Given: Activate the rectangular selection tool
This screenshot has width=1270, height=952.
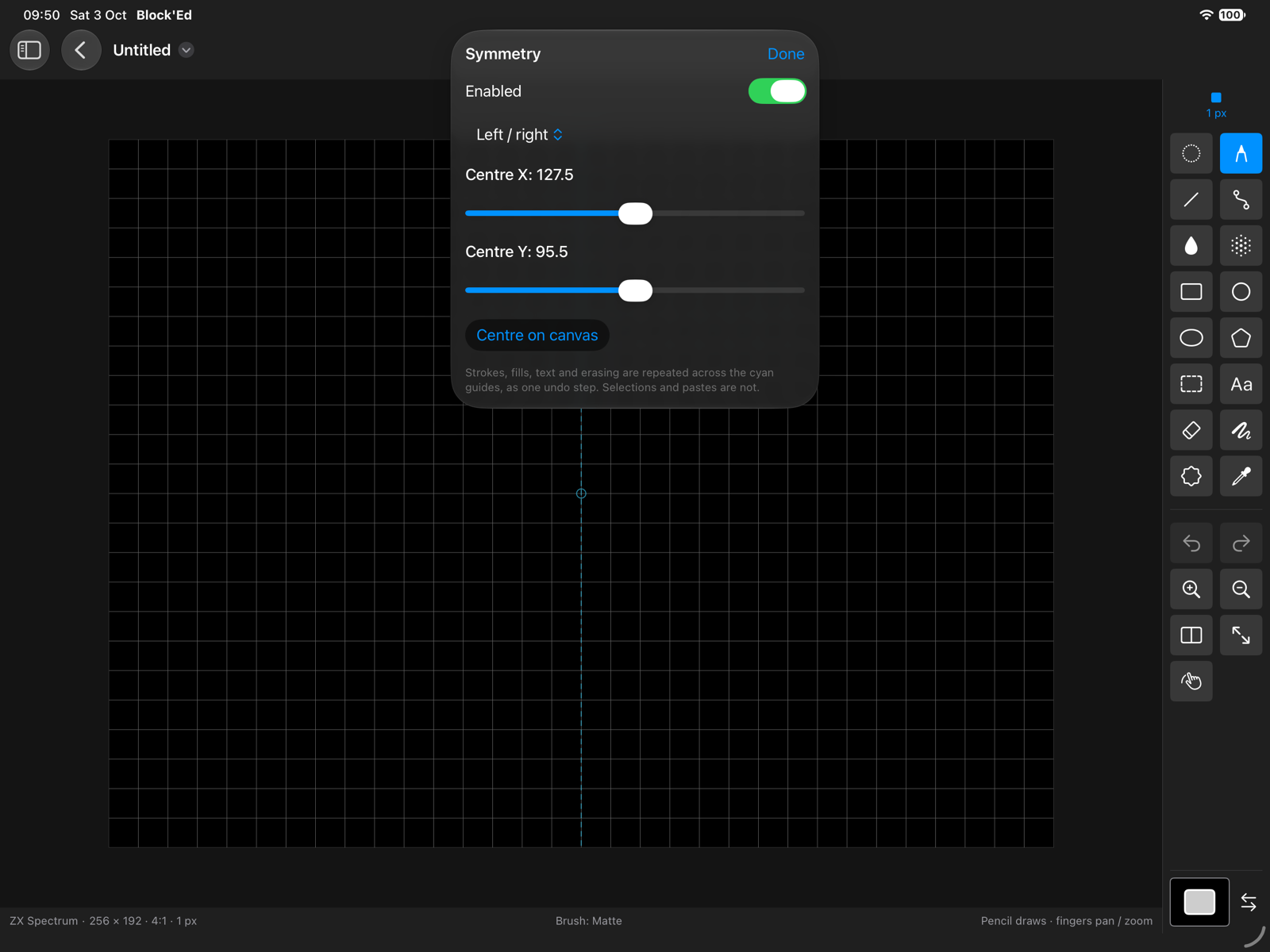Looking at the screenshot, I should click(1191, 384).
